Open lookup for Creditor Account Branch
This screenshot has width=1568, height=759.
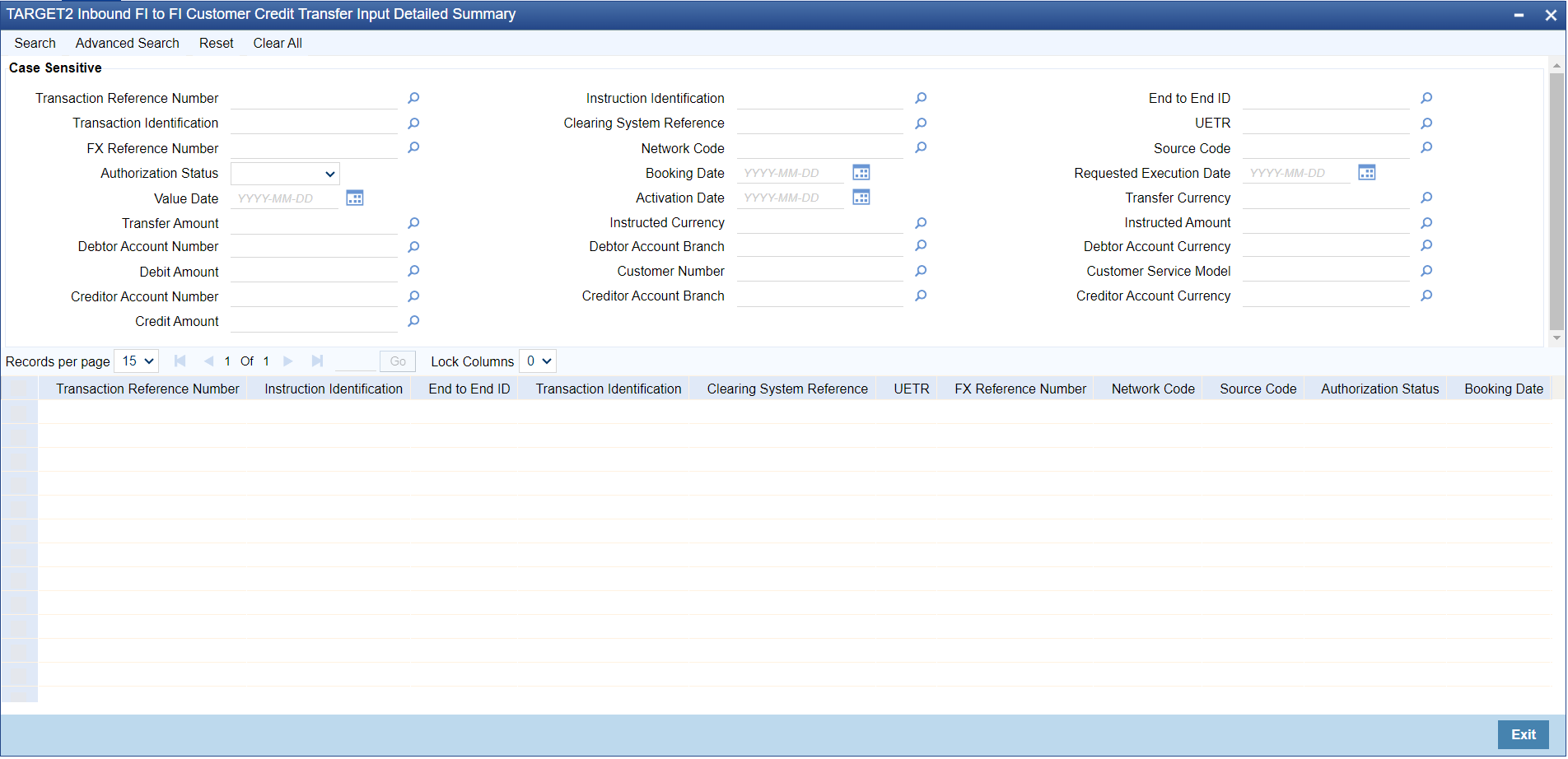(921, 296)
